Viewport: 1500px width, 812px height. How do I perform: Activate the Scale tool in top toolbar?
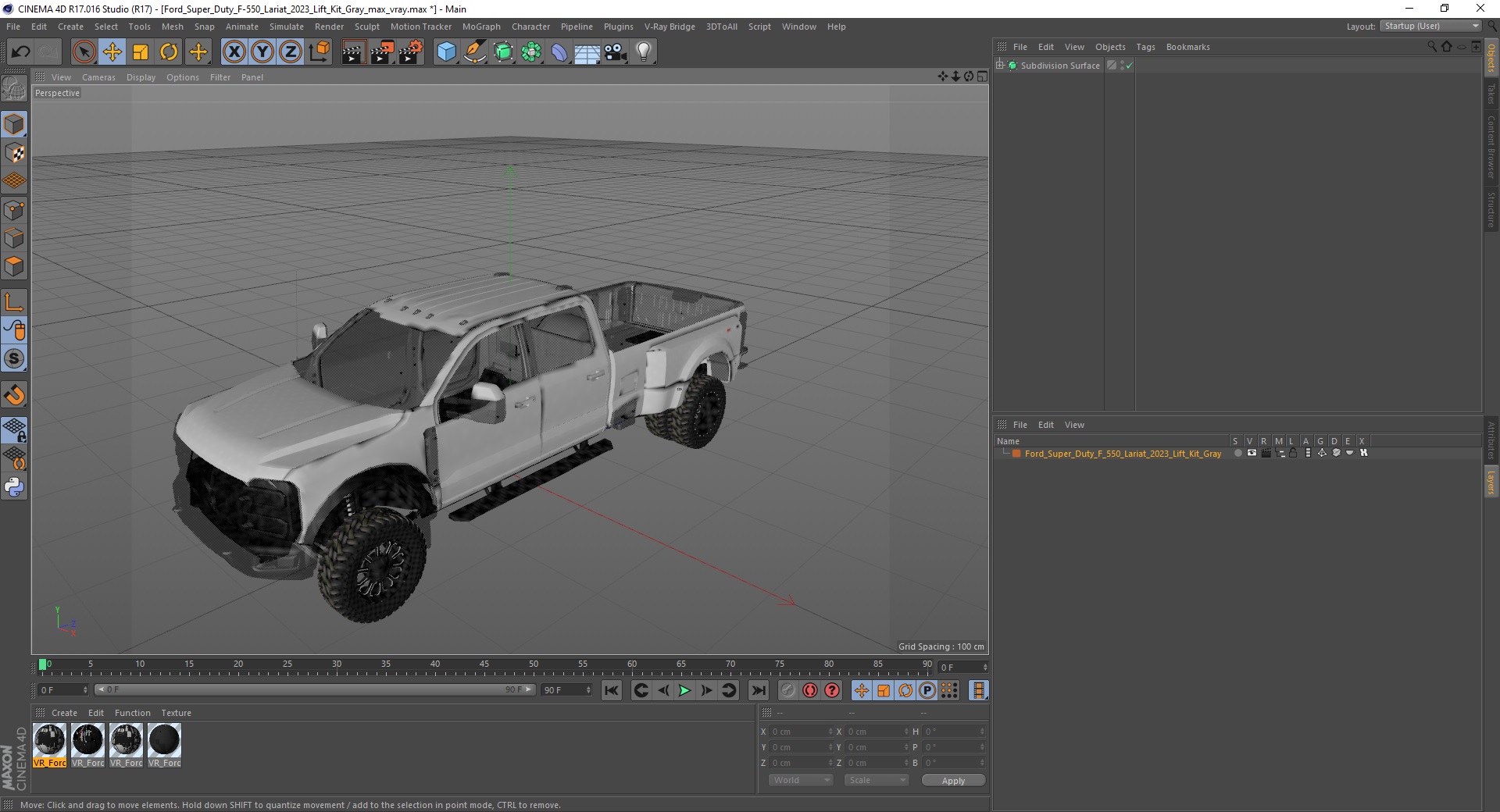[141, 52]
